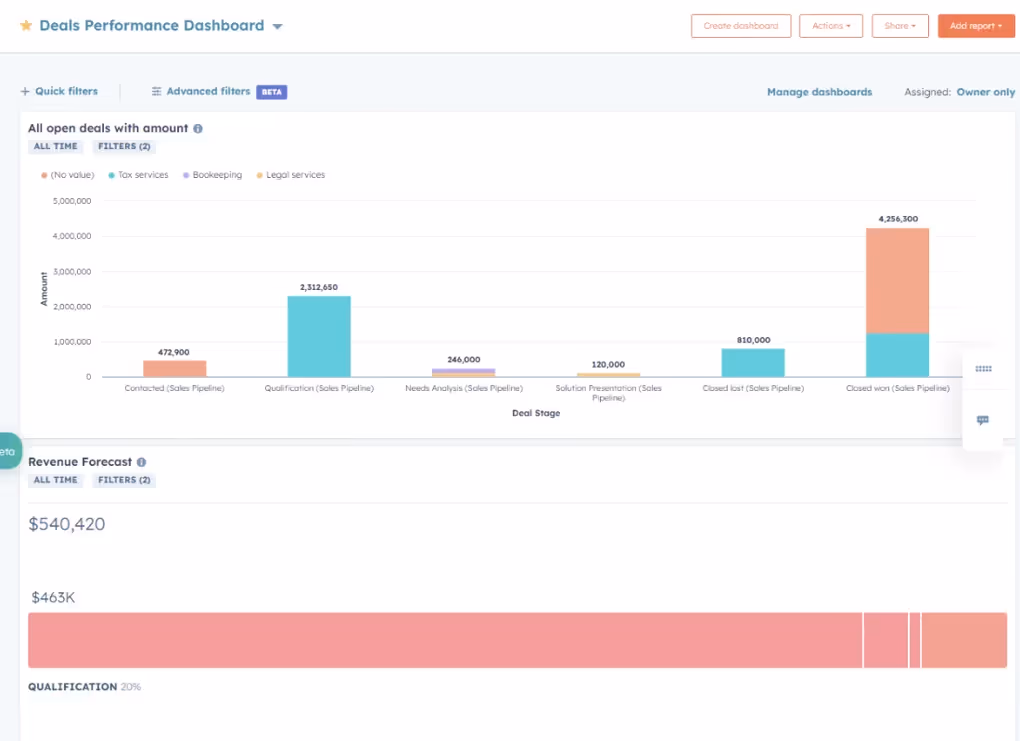Open the Share dropdown
Viewport: 1020px width, 741px height.
898,26
